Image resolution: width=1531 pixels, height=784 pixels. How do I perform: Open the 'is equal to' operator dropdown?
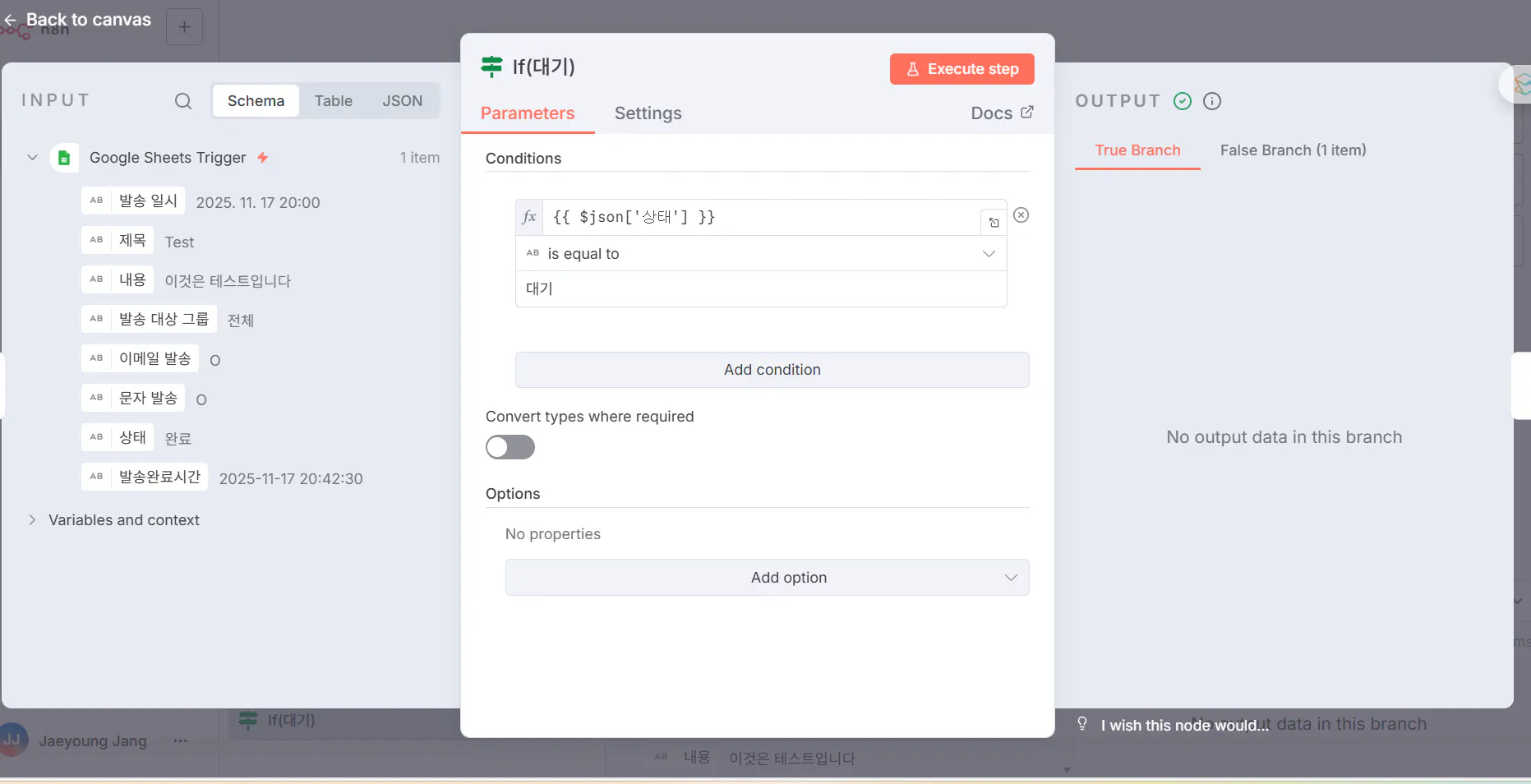761,254
